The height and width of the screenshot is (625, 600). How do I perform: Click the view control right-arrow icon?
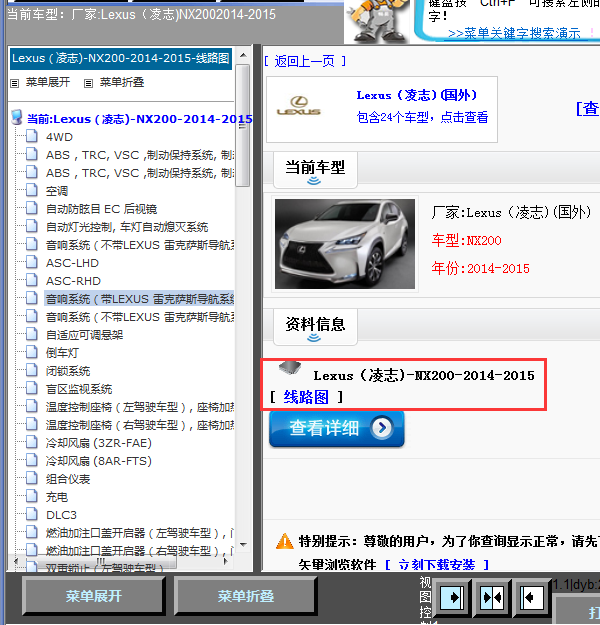coord(453,597)
